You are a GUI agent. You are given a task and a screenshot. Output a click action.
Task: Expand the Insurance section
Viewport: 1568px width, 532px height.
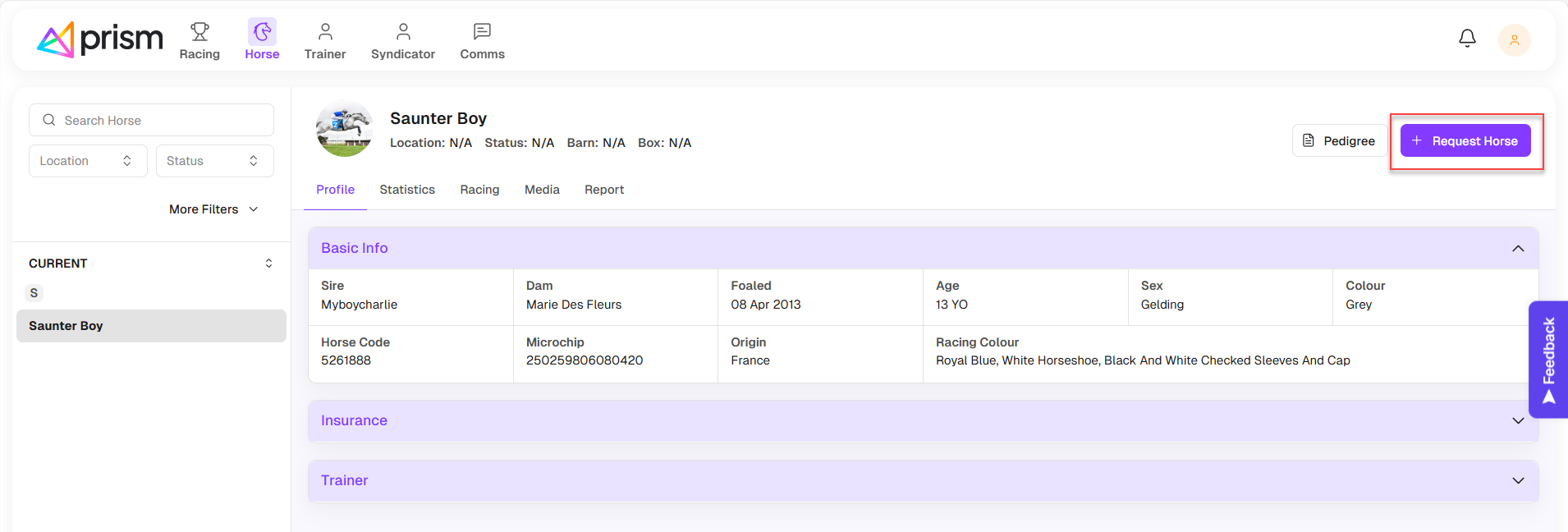click(1518, 421)
